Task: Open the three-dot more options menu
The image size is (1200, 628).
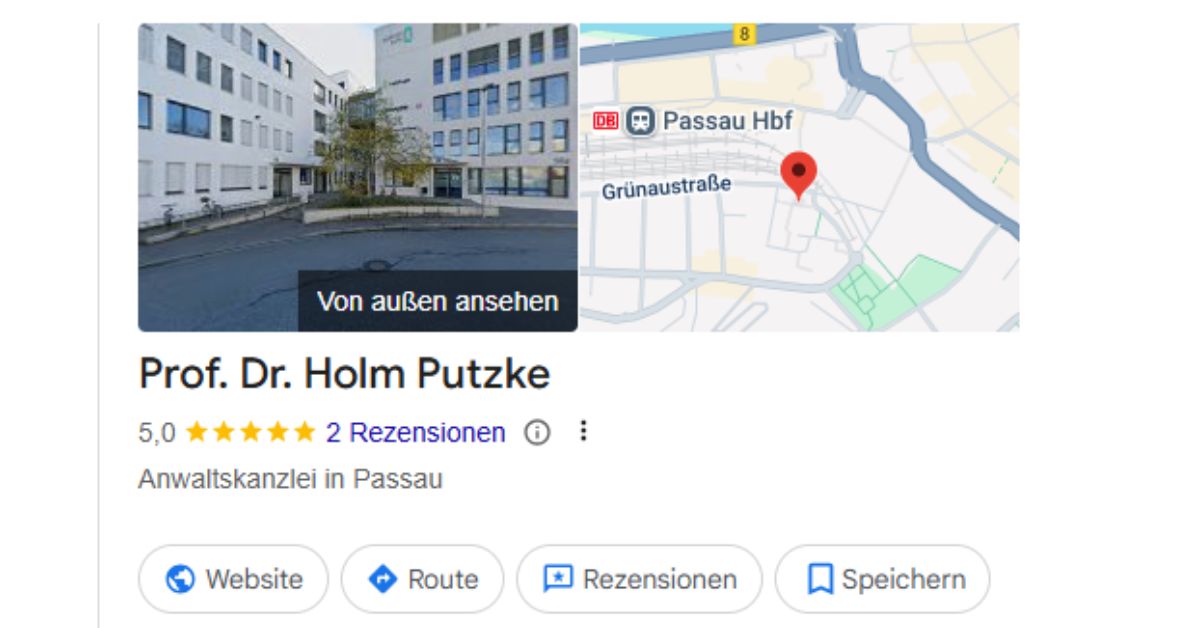Action: (584, 432)
